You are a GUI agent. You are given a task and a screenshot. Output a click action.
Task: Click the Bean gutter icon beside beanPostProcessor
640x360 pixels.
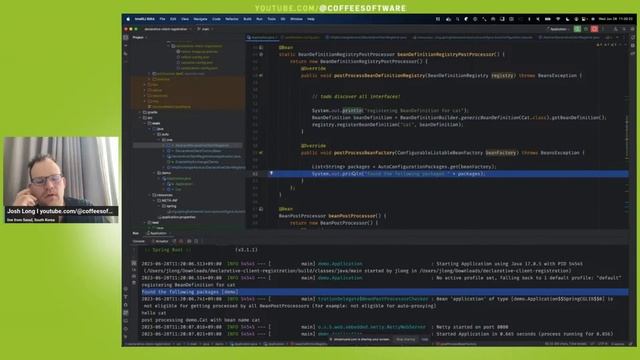261,209
